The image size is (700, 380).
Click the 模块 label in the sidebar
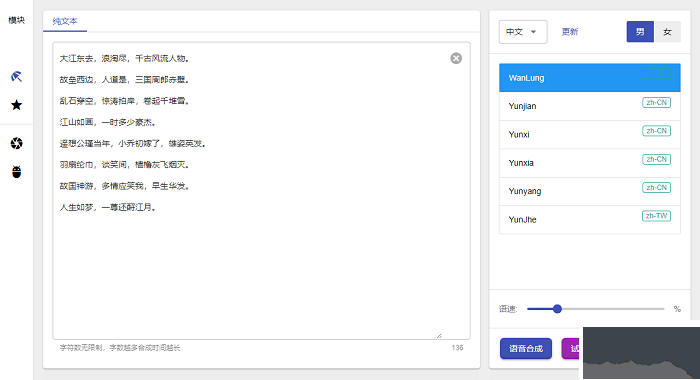pyautogui.click(x=17, y=20)
